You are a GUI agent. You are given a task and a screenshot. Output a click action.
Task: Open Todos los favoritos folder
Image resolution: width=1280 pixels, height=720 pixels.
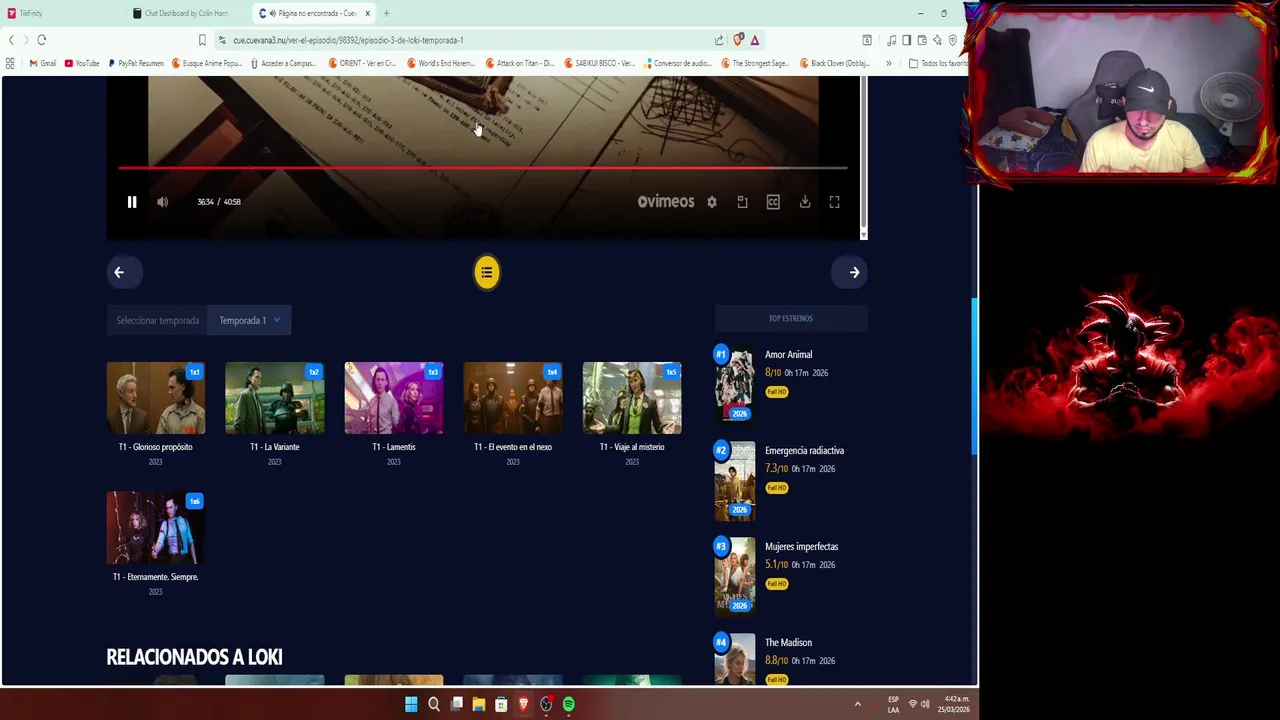click(x=938, y=63)
